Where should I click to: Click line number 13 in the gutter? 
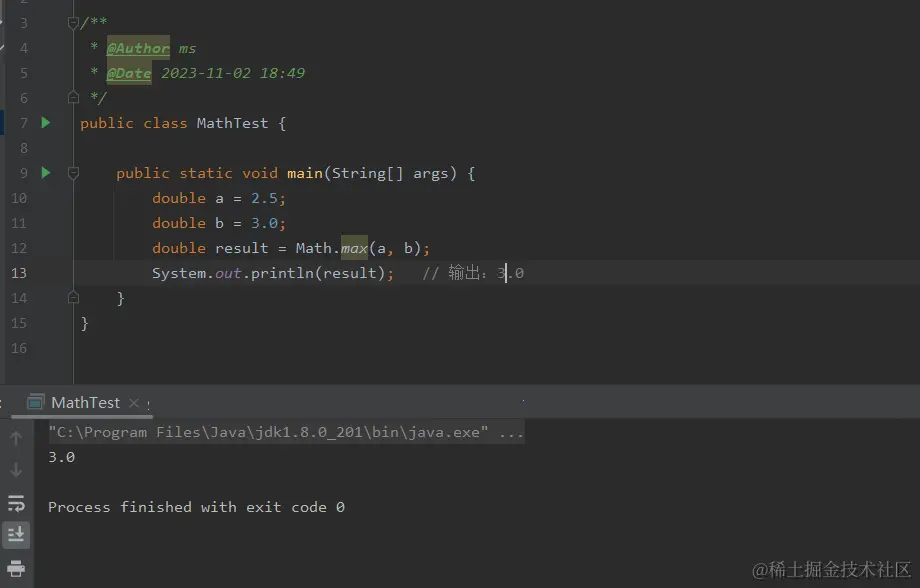tap(19, 273)
